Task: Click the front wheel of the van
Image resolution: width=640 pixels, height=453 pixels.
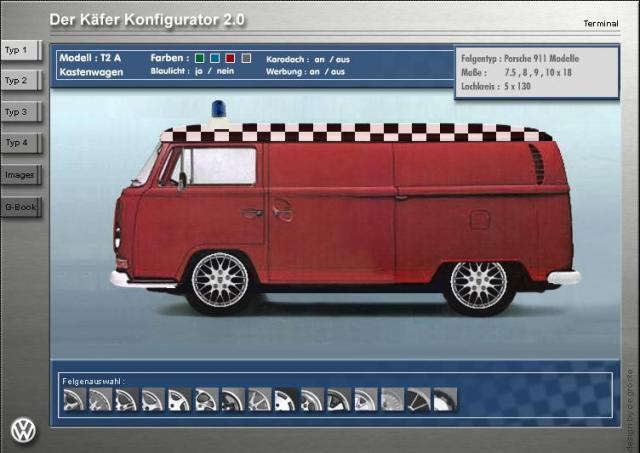Action: coord(220,281)
